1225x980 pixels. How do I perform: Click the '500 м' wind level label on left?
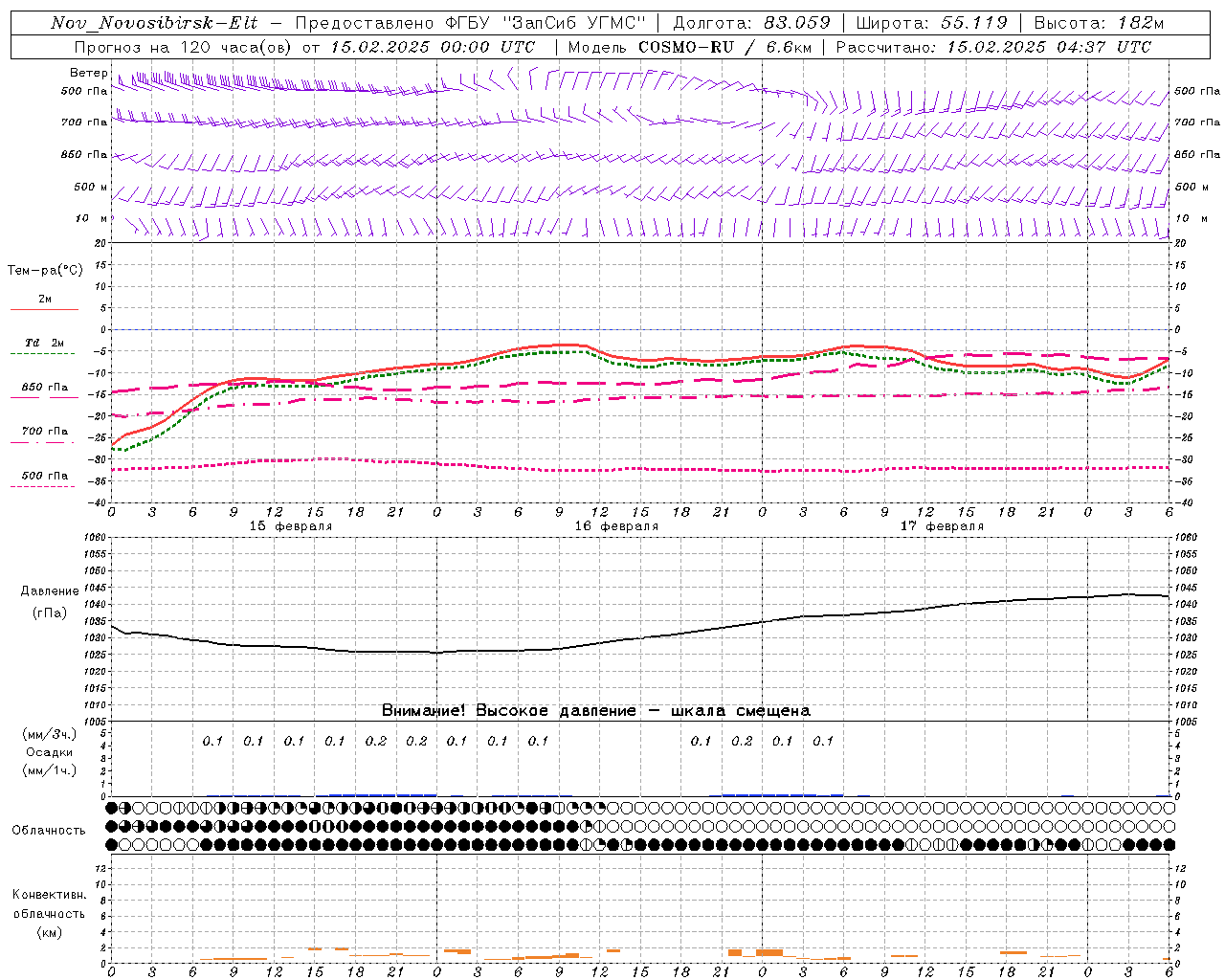[x=92, y=188]
